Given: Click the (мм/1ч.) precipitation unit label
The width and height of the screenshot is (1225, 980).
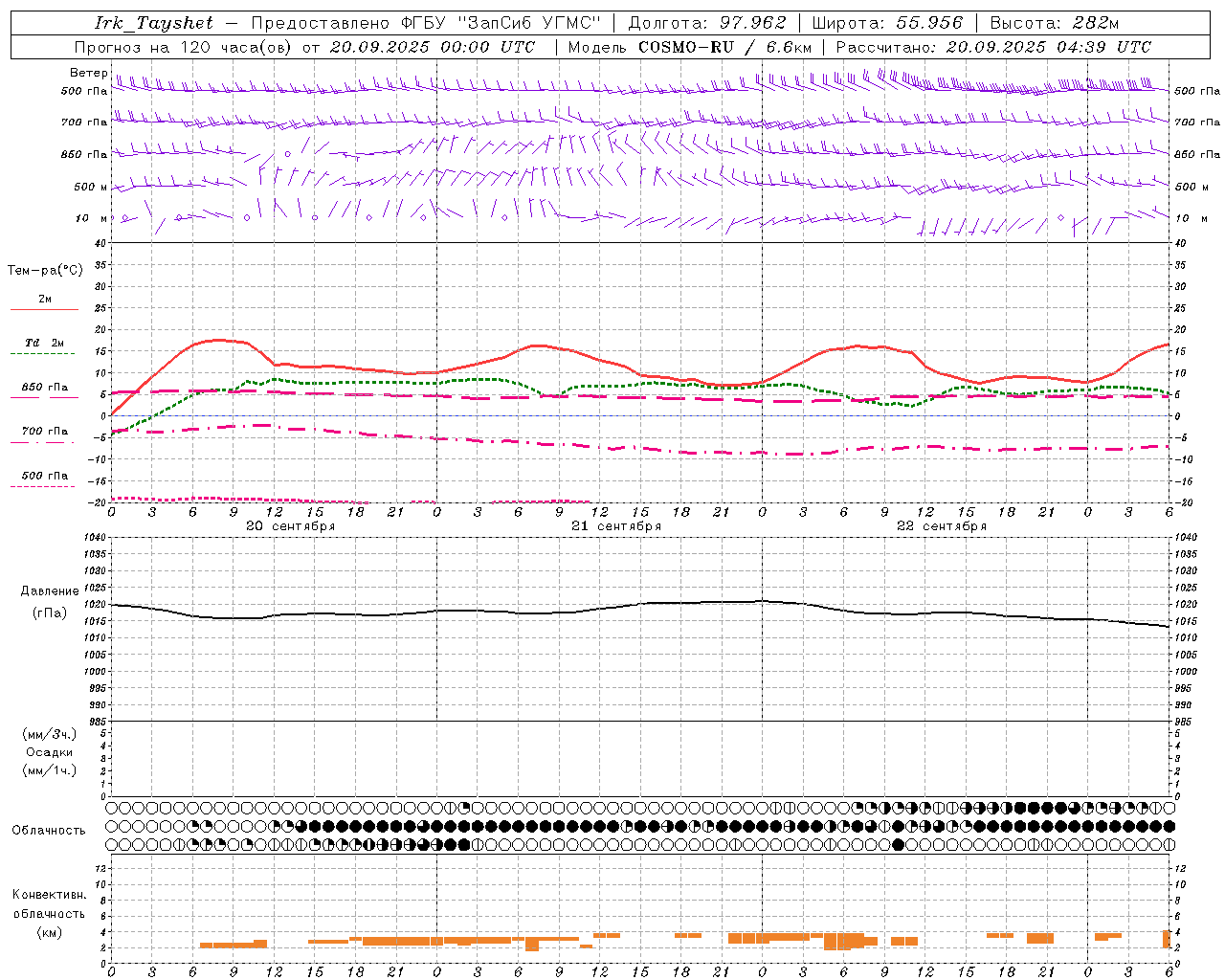Looking at the screenshot, I should pos(49,770).
